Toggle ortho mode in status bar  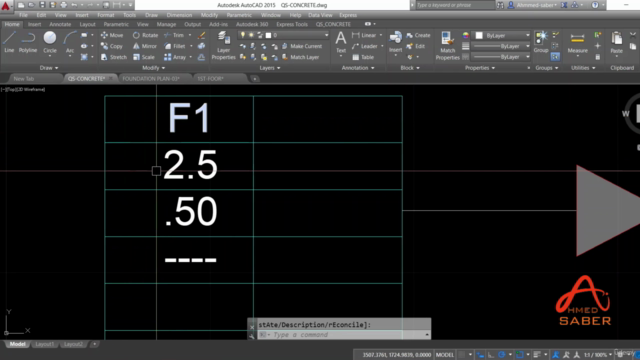point(491,355)
